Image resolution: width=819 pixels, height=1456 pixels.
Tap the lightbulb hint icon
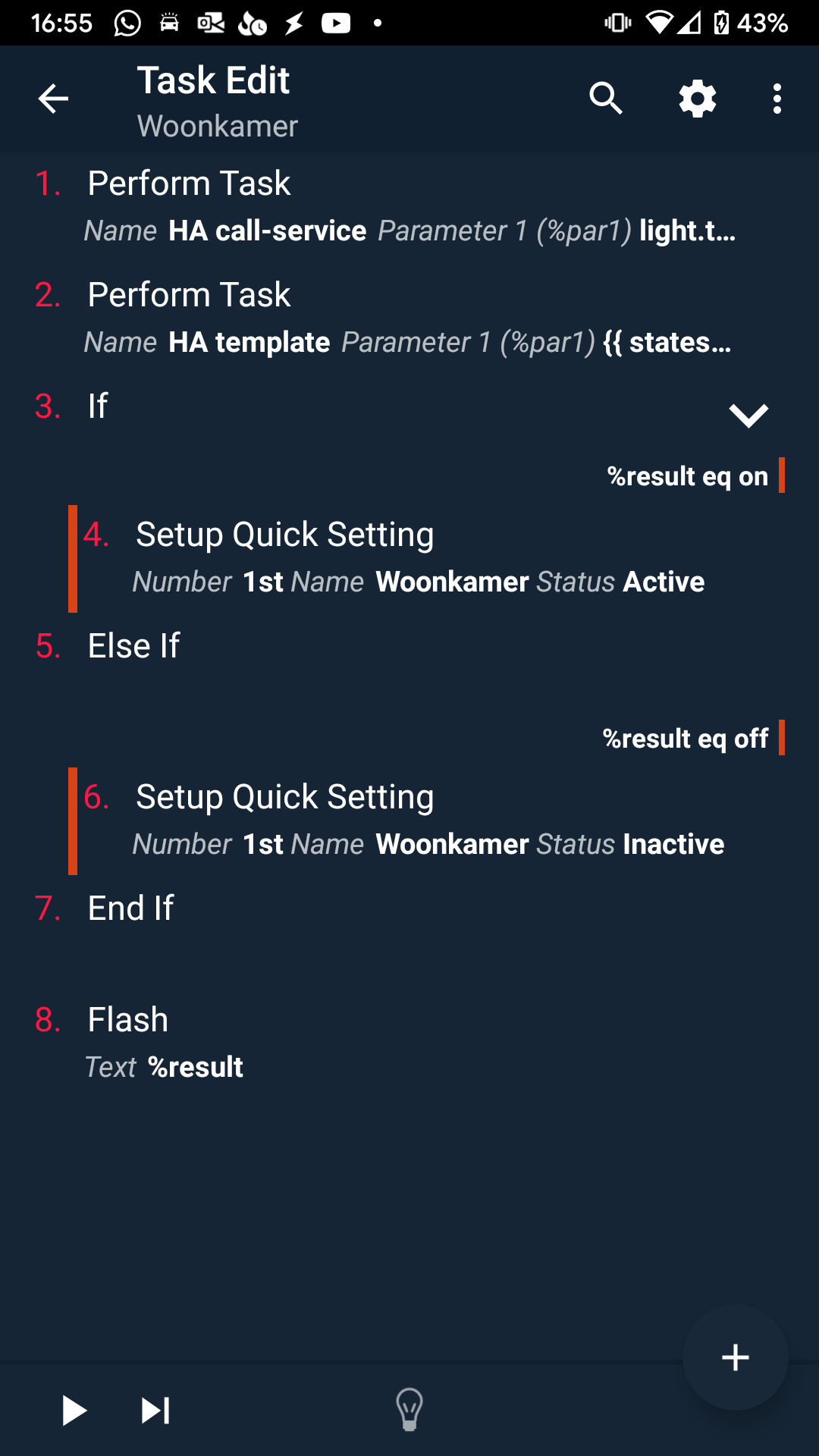pos(409,1408)
